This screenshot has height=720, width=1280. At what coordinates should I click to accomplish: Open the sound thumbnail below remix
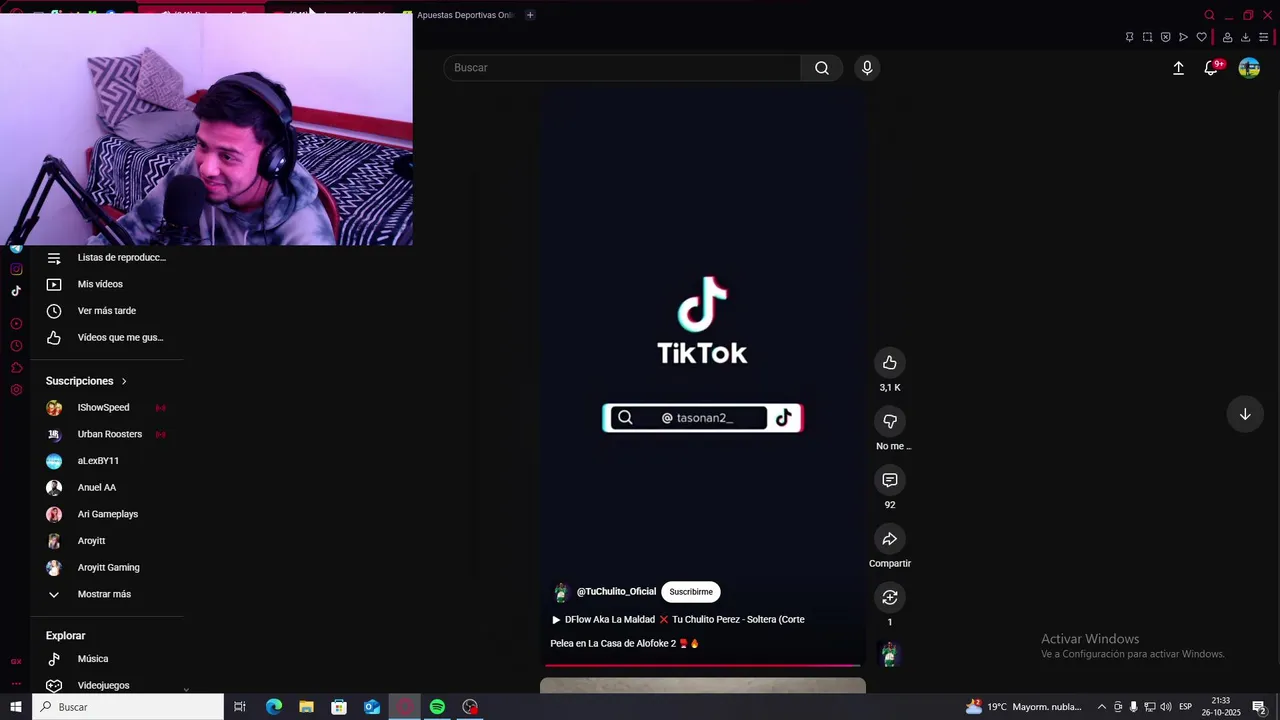[x=889, y=655]
